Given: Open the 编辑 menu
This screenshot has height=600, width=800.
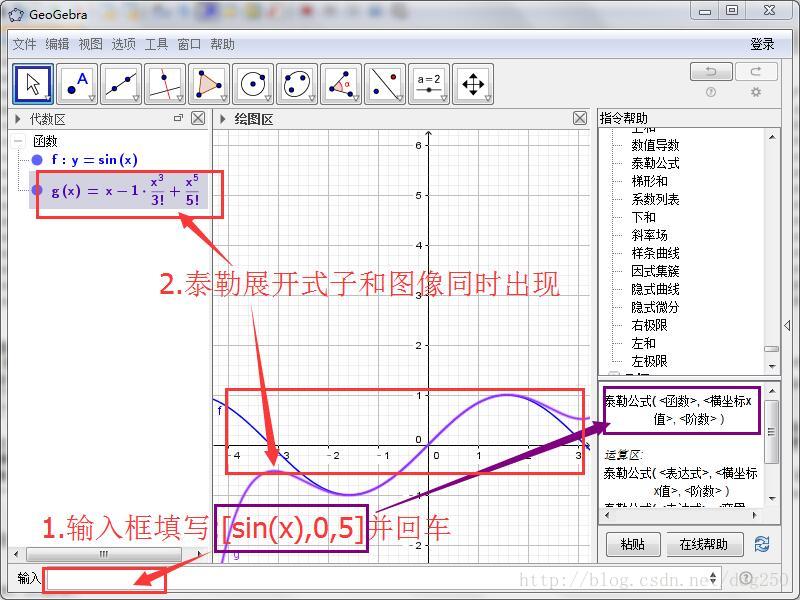Looking at the screenshot, I should (57, 44).
